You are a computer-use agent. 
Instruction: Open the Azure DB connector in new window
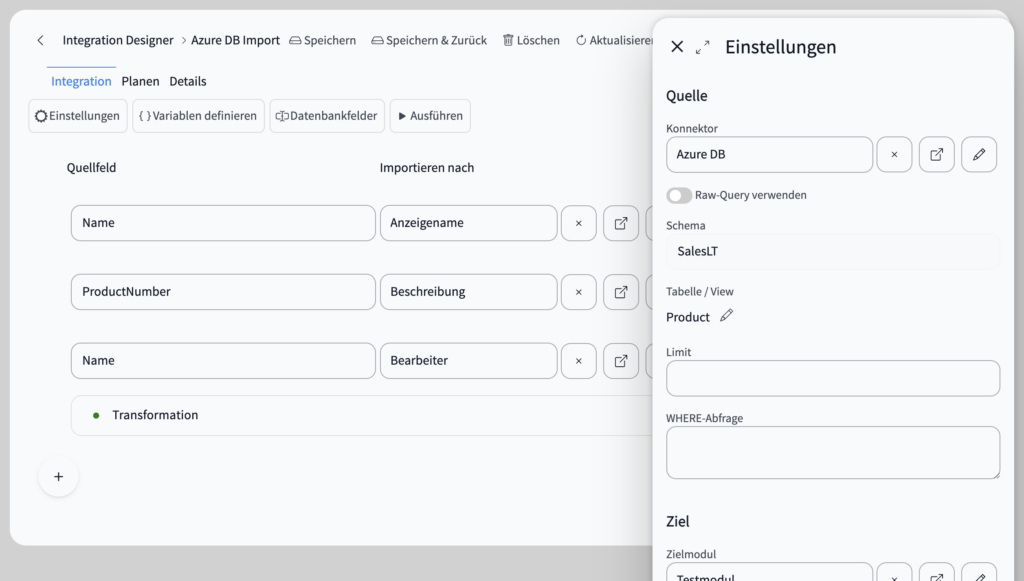tap(937, 155)
